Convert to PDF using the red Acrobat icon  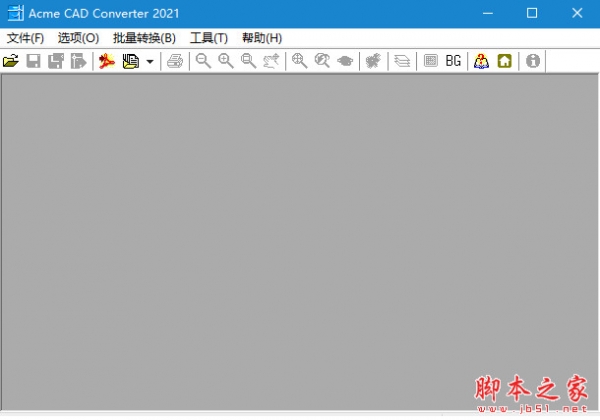pos(107,61)
